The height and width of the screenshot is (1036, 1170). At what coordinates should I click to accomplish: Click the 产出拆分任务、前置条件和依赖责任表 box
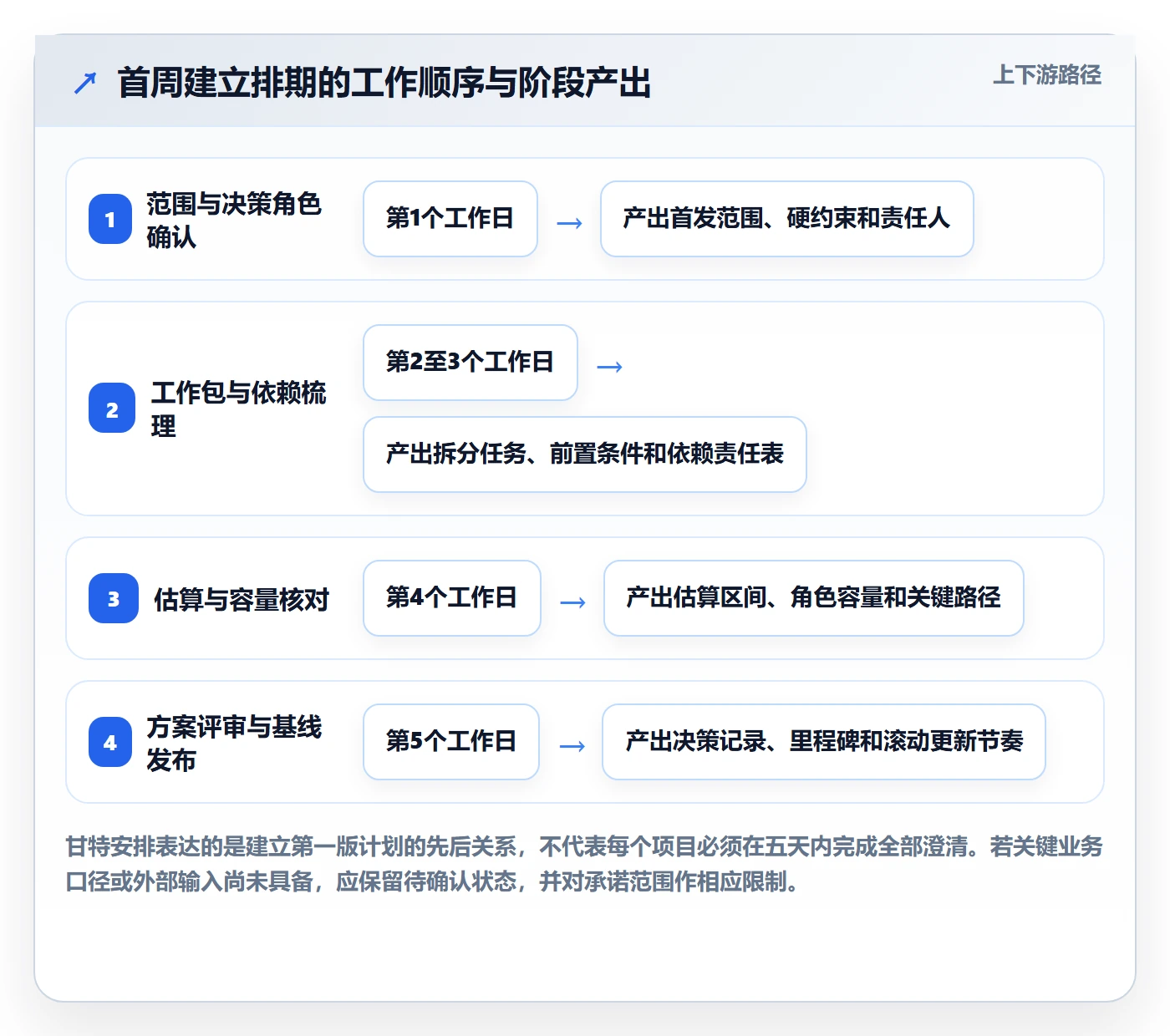tap(585, 455)
